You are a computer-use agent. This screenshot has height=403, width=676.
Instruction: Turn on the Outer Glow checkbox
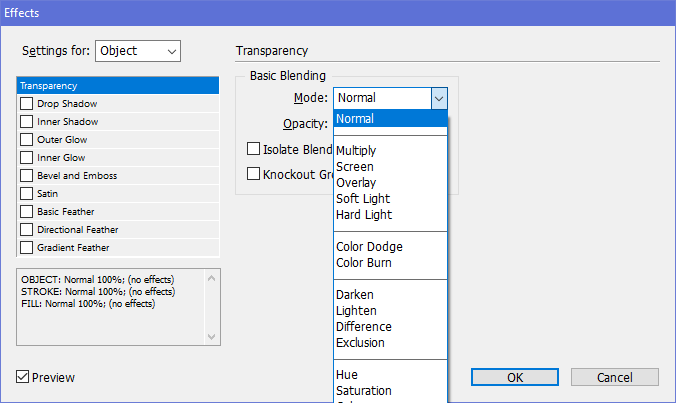click(x=27, y=140)
